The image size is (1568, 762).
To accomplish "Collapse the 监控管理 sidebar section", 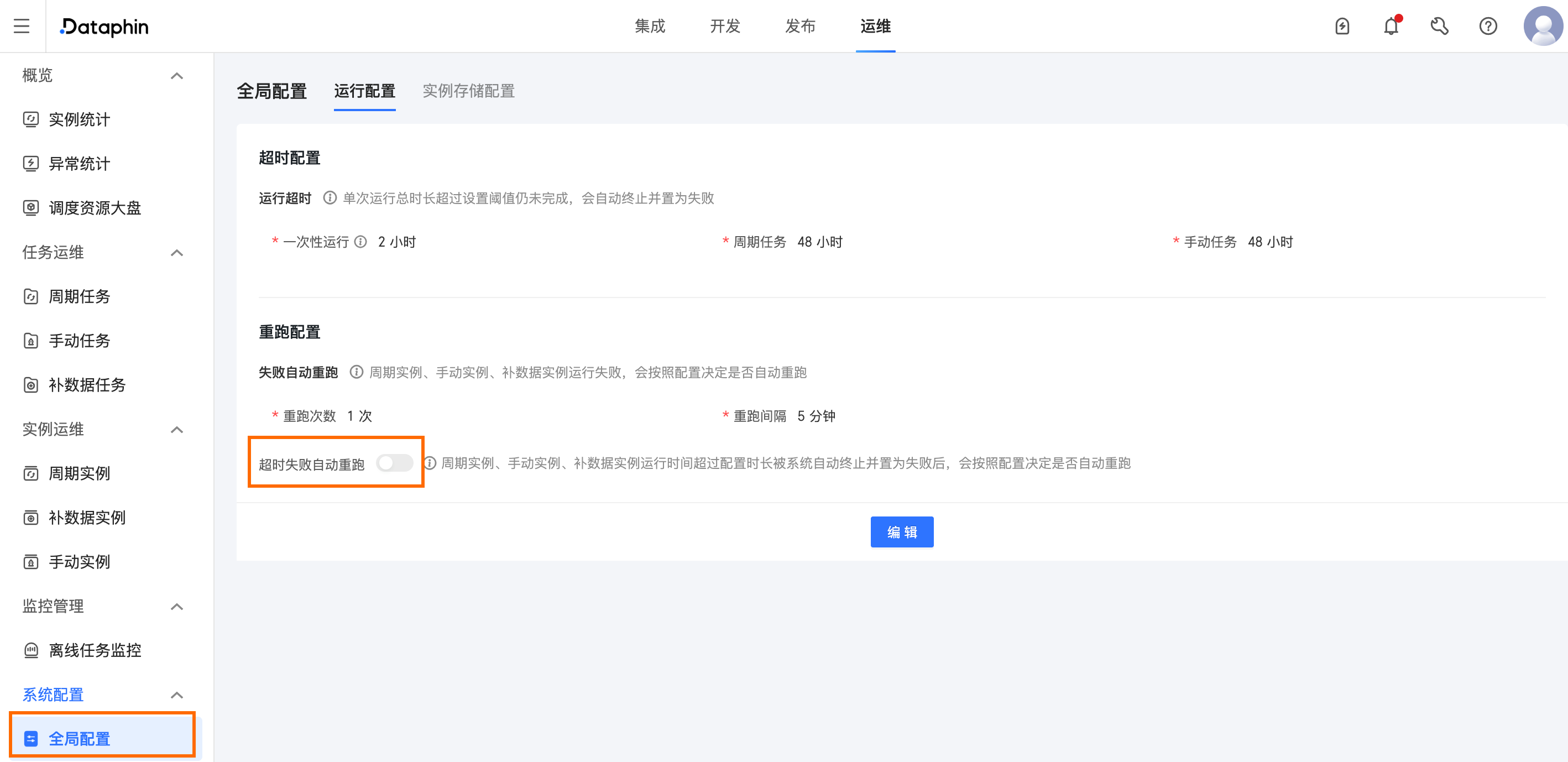I will [176, 606].
